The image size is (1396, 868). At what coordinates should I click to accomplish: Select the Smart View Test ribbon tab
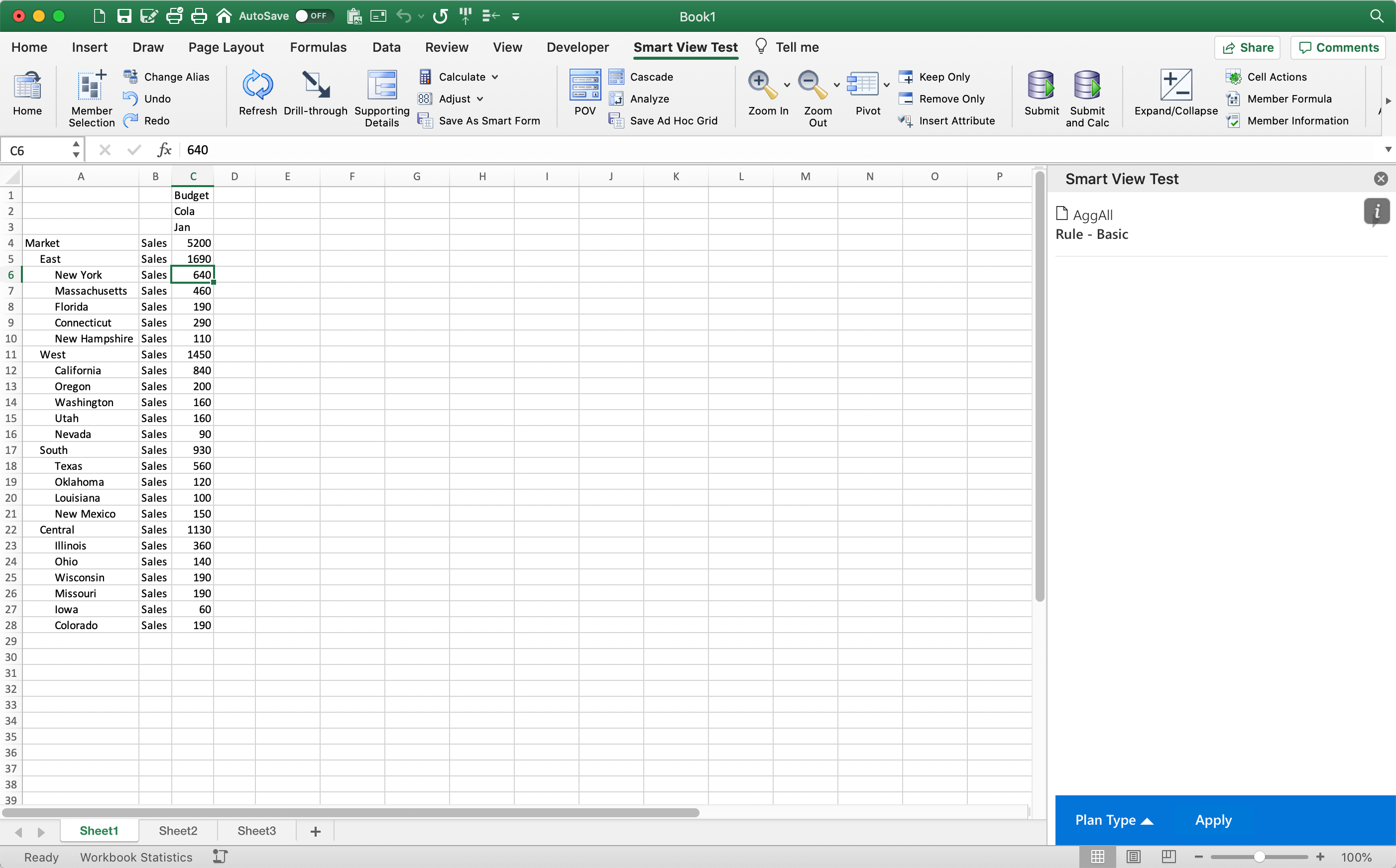click(686, 47)
